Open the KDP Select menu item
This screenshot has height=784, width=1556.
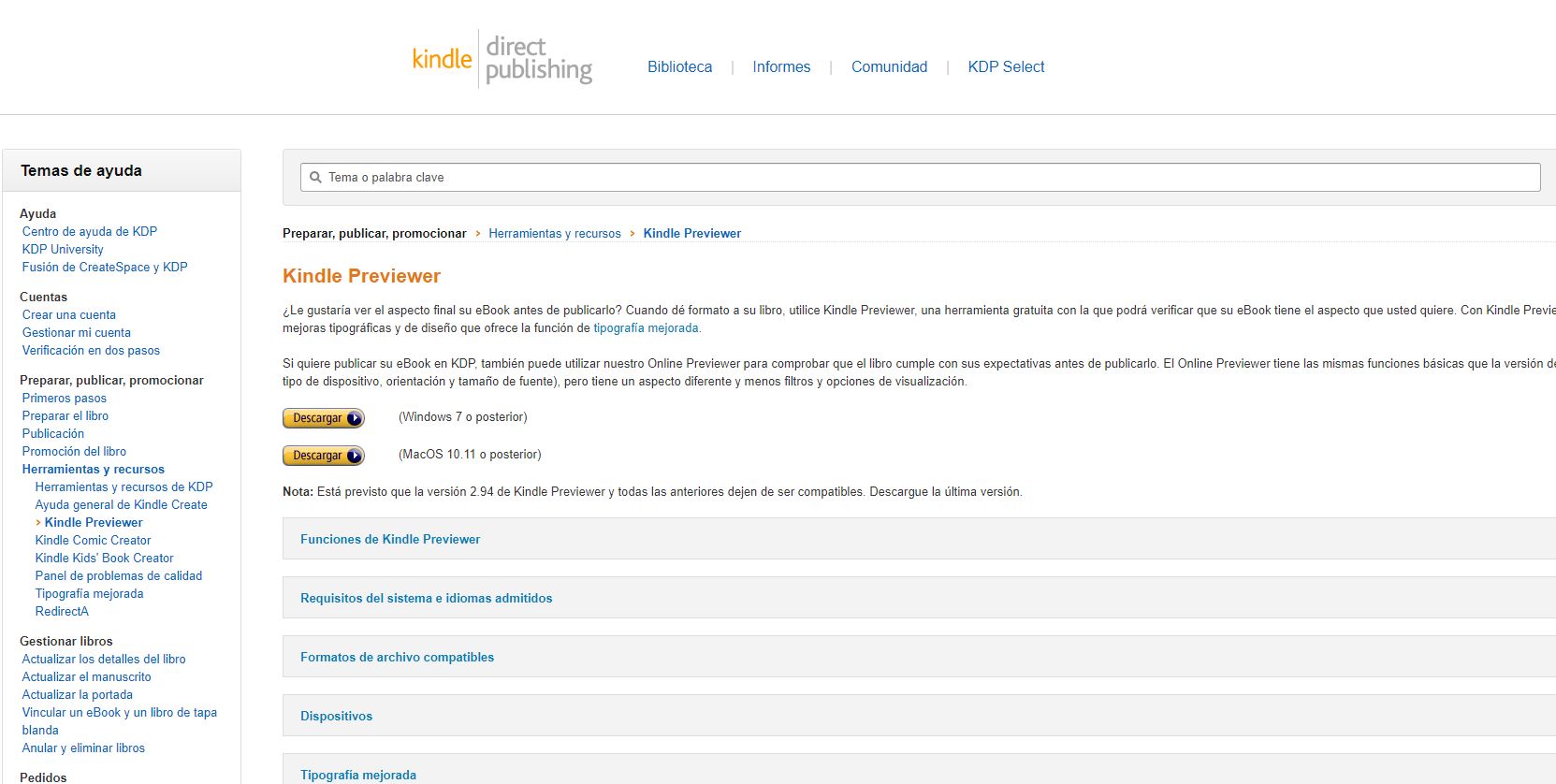[1006, 66]
